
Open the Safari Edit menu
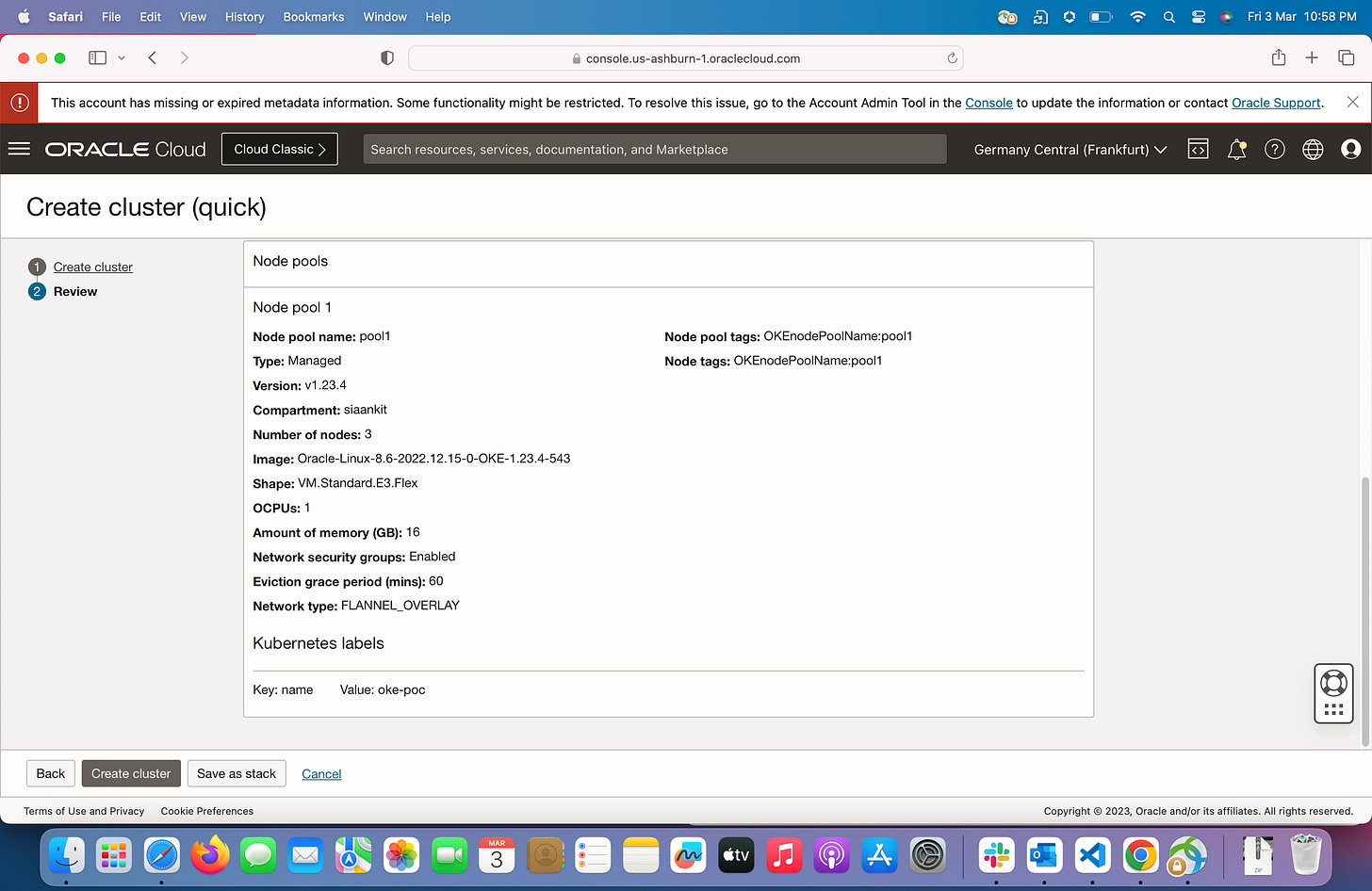tap(151, 17)
